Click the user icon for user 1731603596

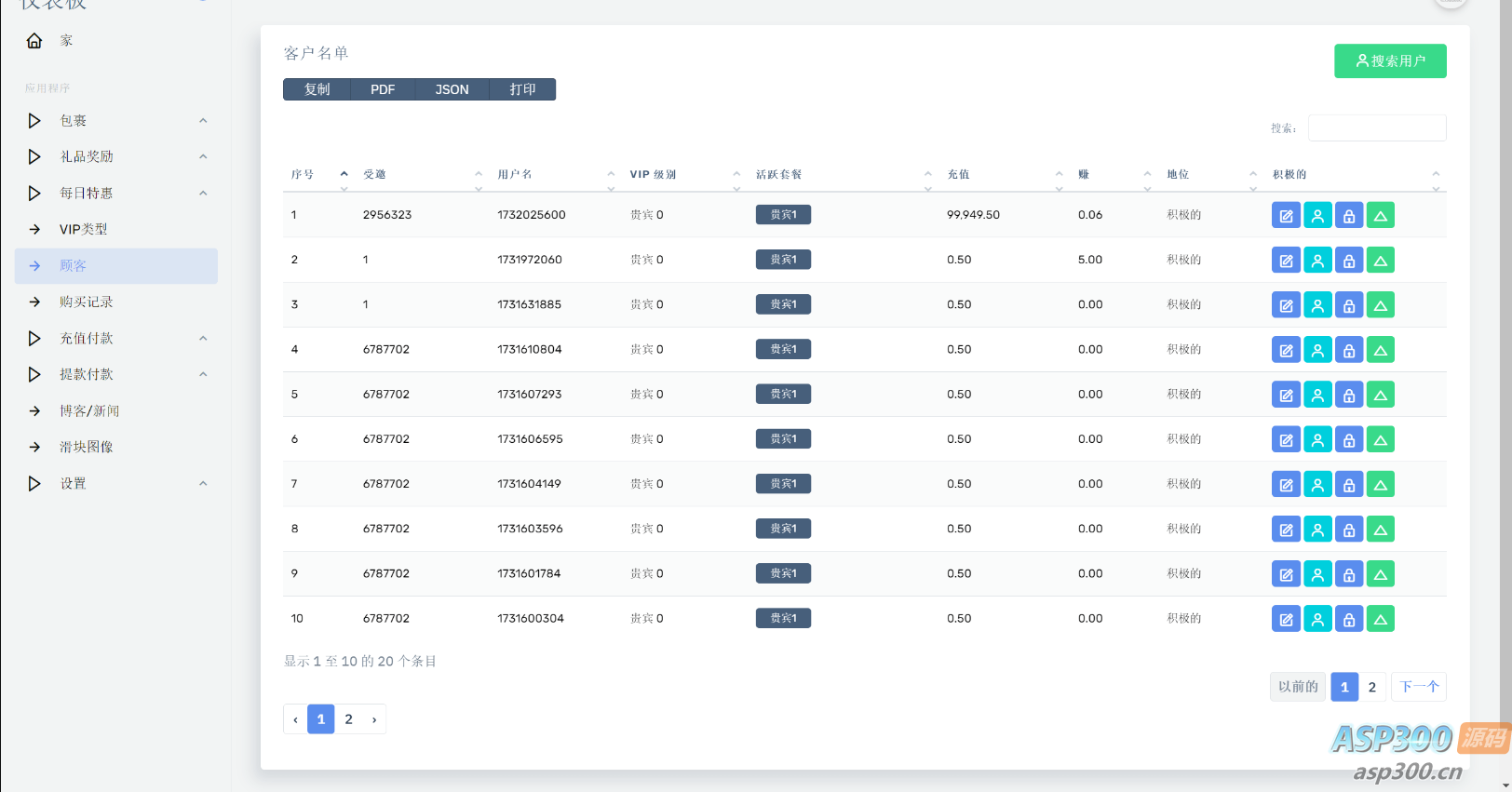coord(1317,530)
